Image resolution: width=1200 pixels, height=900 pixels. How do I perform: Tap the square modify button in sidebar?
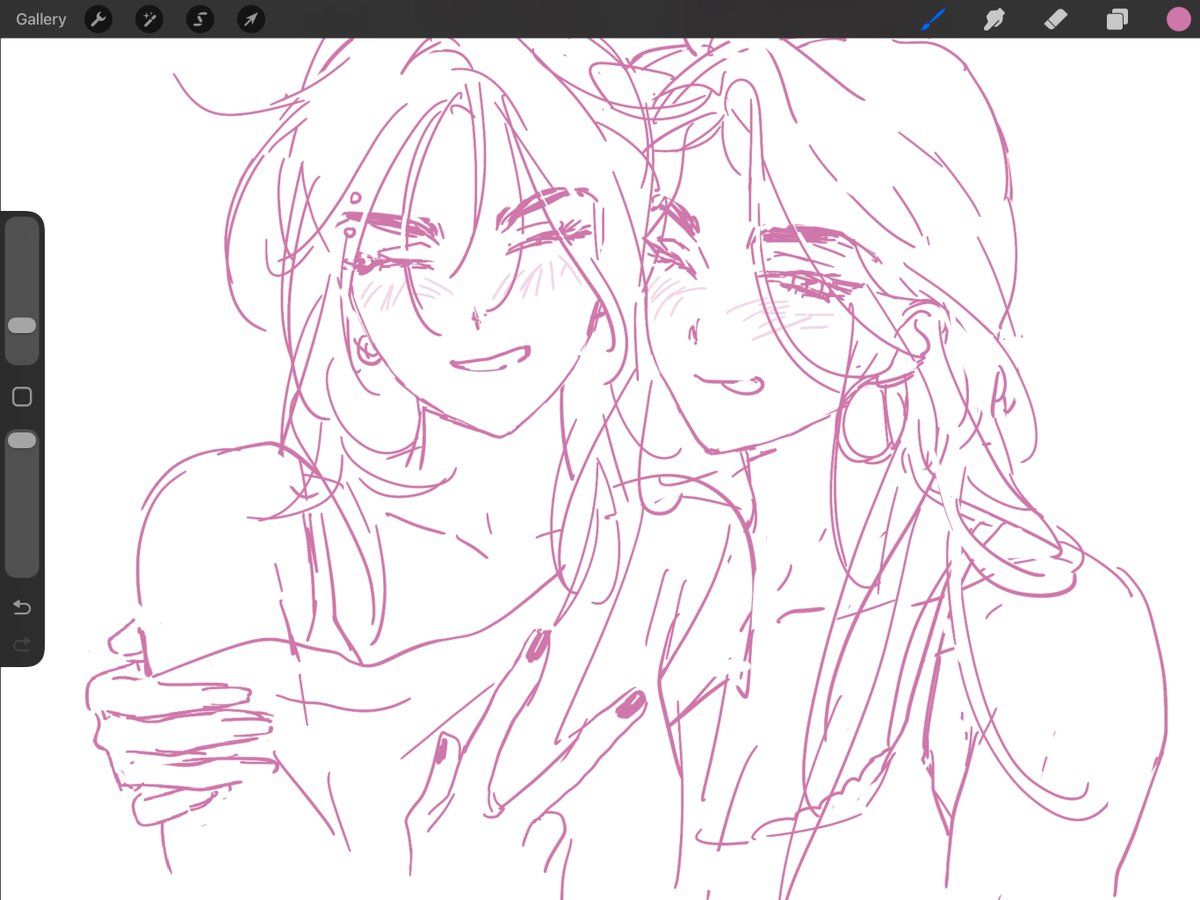click(x=22, y=397)
